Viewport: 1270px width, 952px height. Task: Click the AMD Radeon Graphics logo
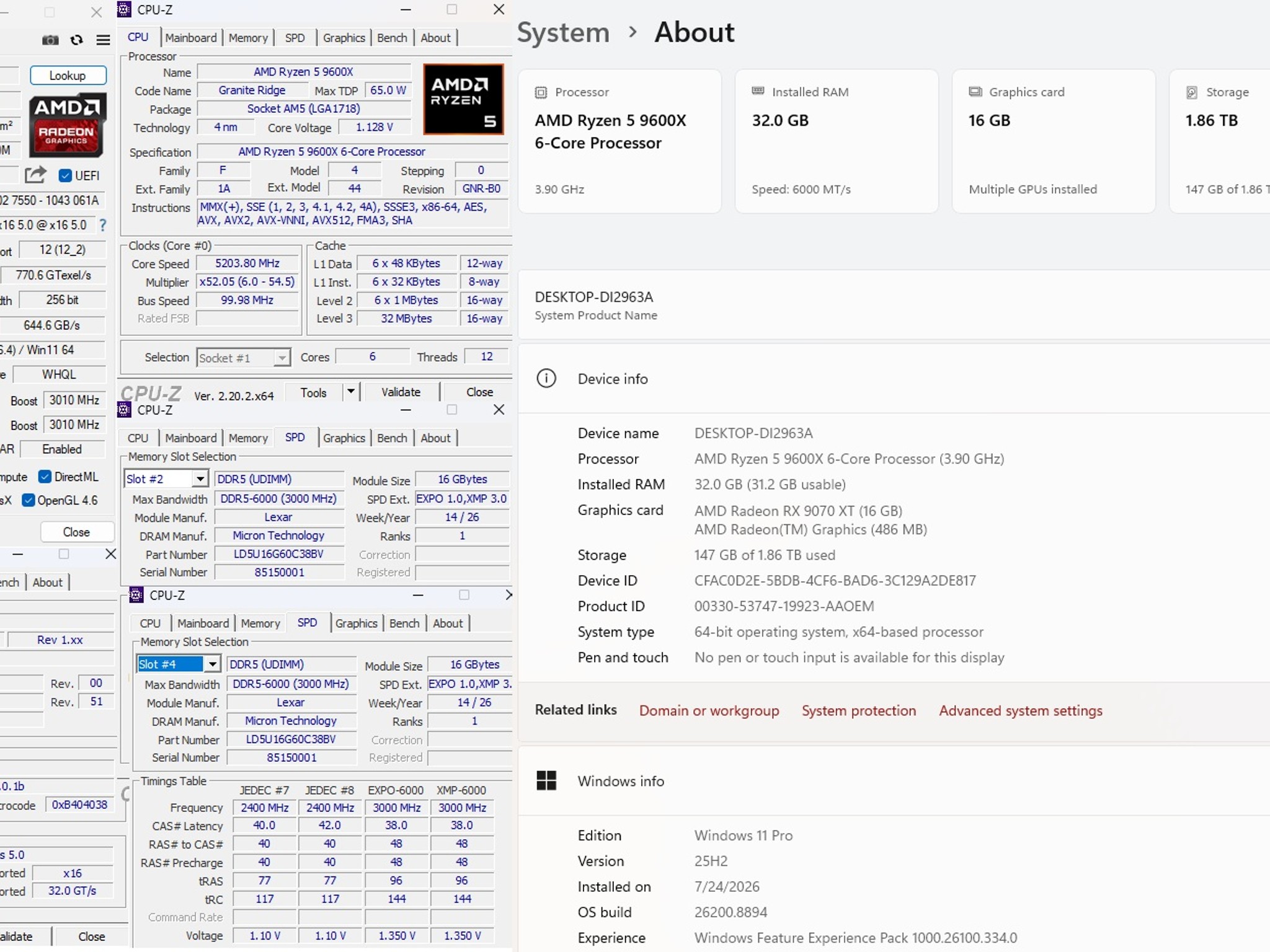click(67, 125)
